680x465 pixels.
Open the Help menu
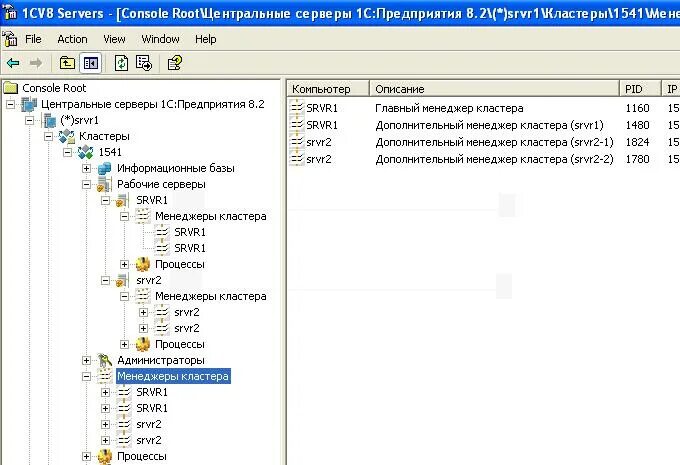pyautogui.click(x=206, y=39)
